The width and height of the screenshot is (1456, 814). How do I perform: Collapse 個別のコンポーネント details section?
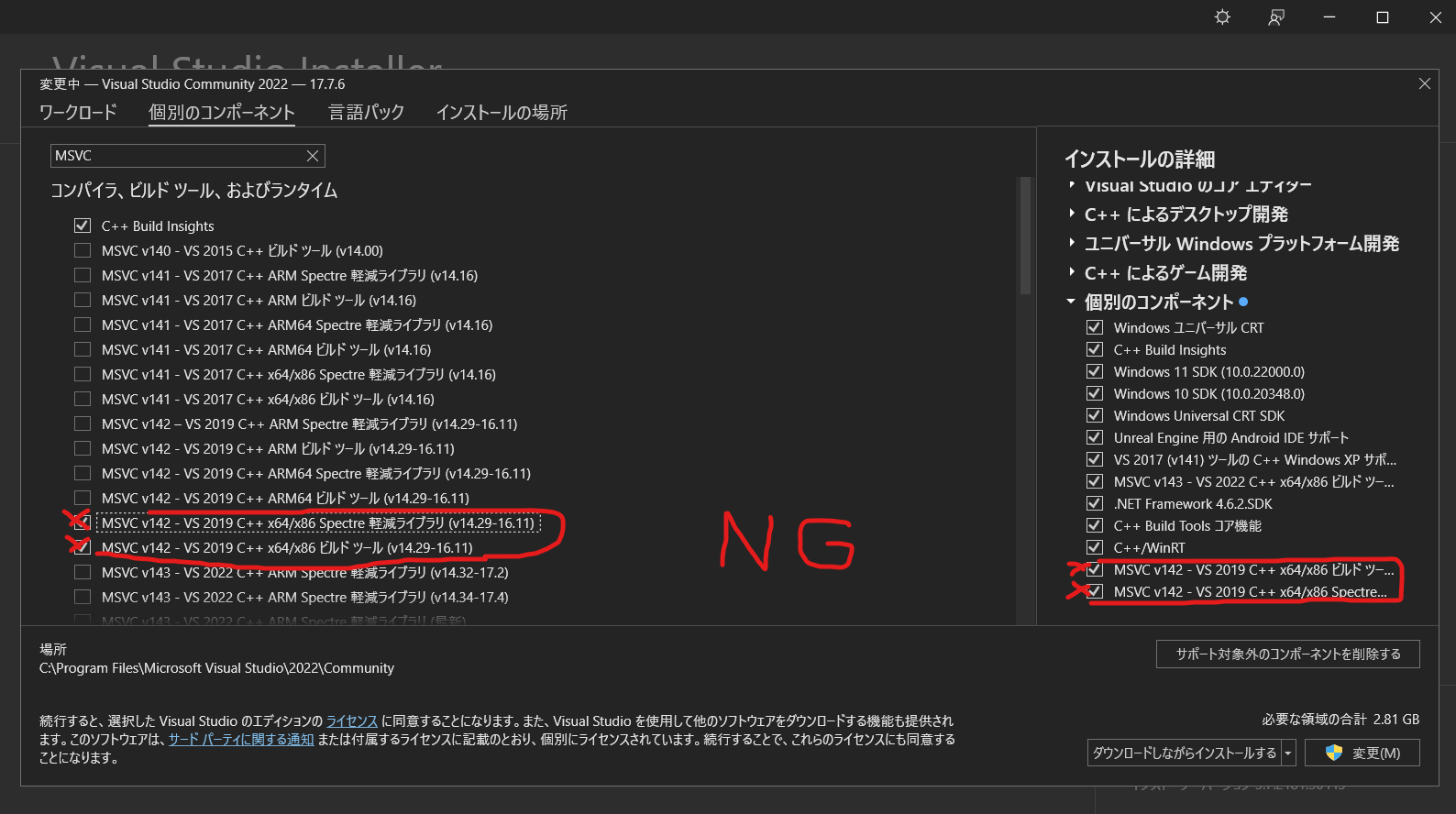coord(1071,302)
